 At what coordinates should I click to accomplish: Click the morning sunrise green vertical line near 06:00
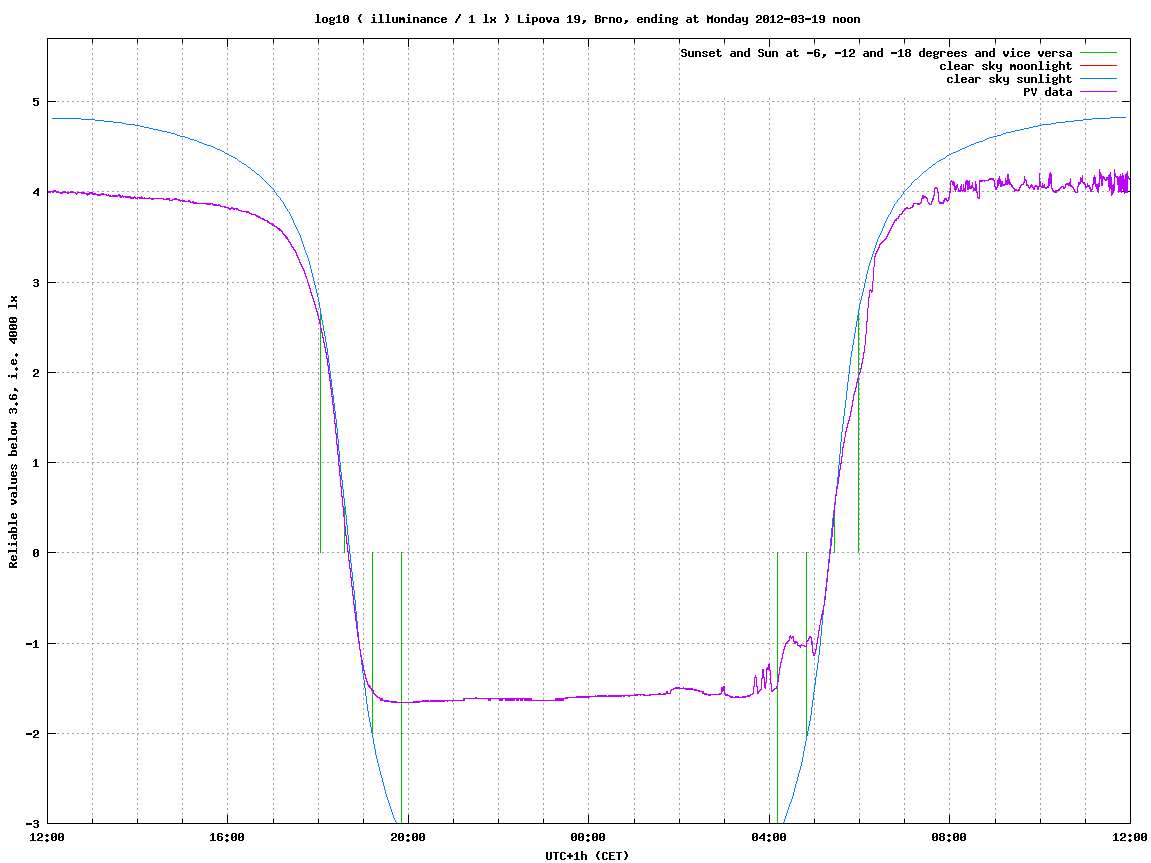(x=859, y=433)
